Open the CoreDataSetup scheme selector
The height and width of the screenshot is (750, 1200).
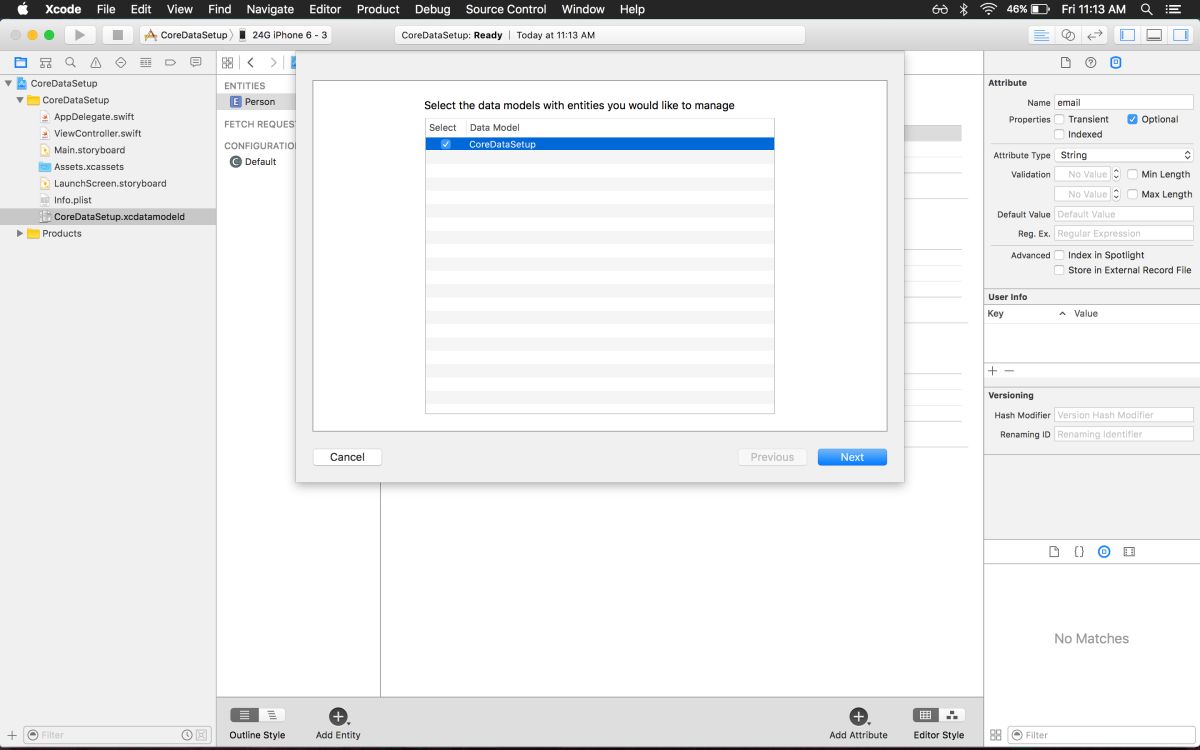186,35
